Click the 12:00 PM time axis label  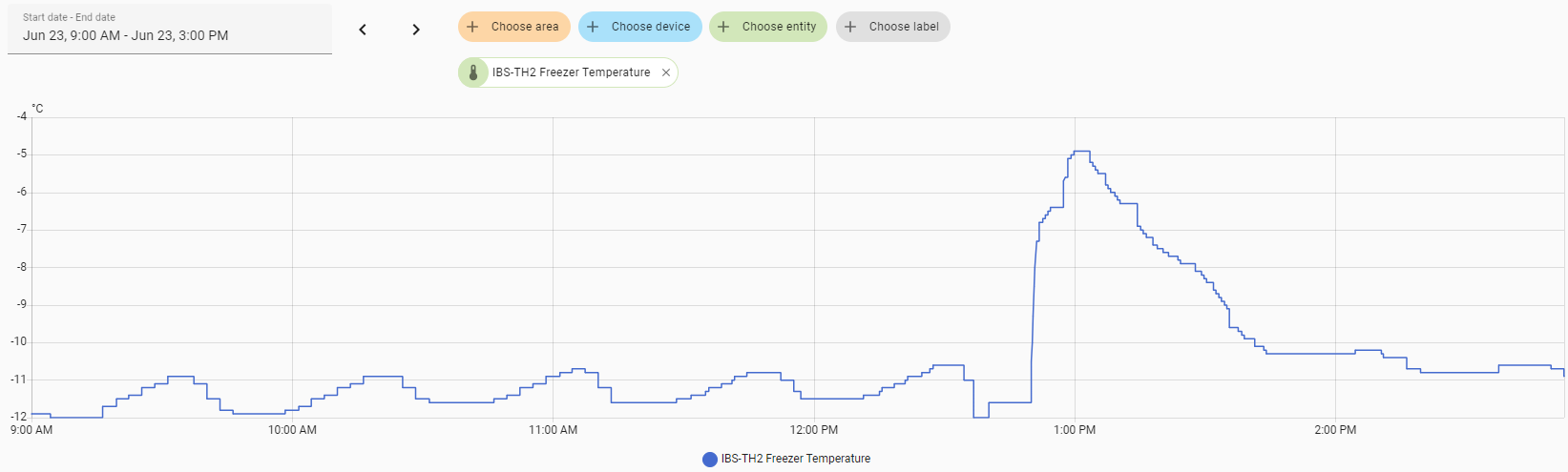click(x=814, y=430)
